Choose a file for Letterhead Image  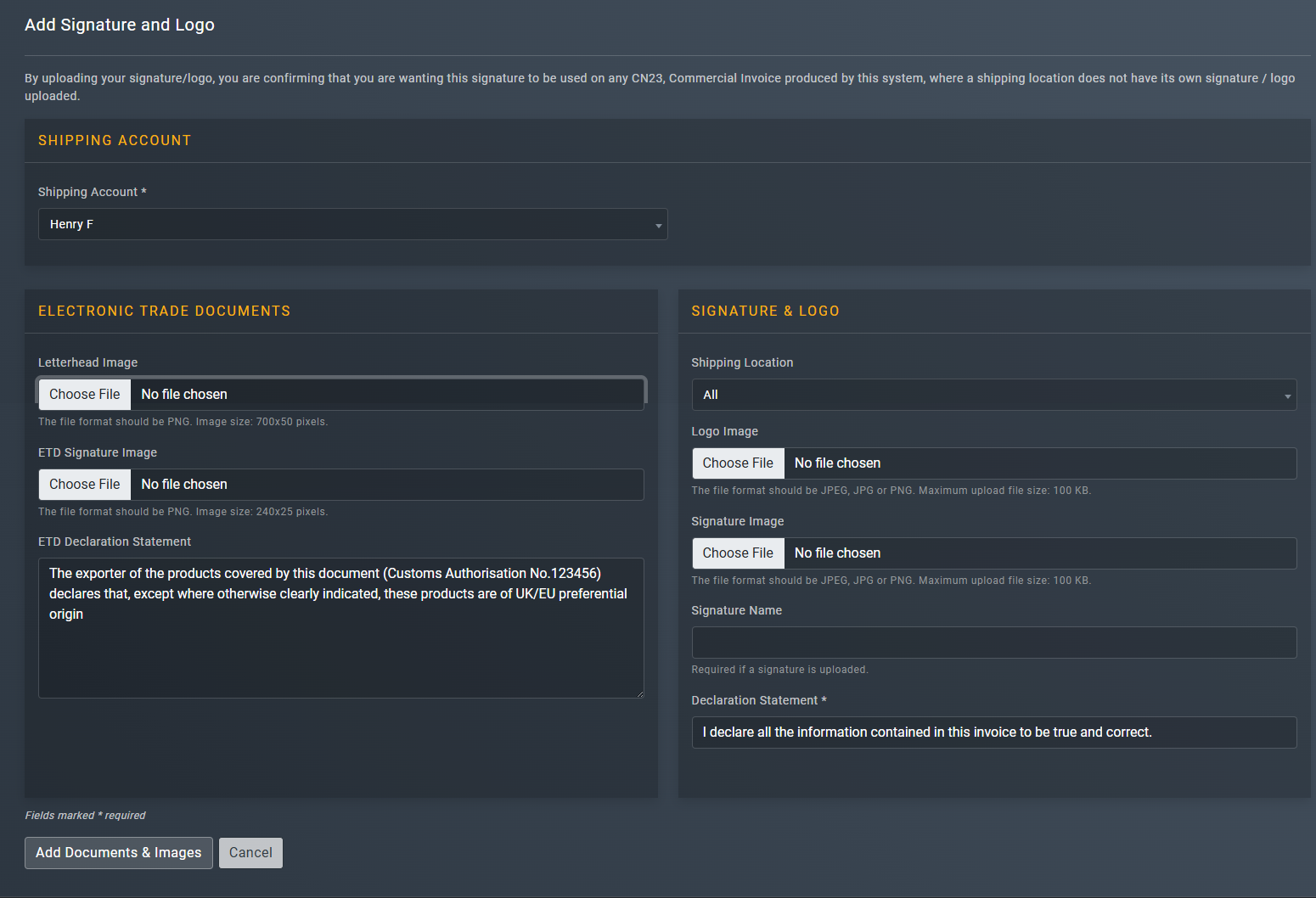point(85,394)
